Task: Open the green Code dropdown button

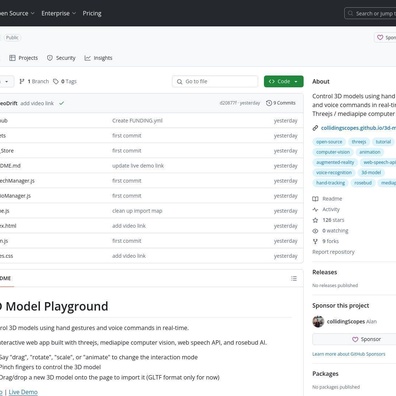Action: point(284,81)
